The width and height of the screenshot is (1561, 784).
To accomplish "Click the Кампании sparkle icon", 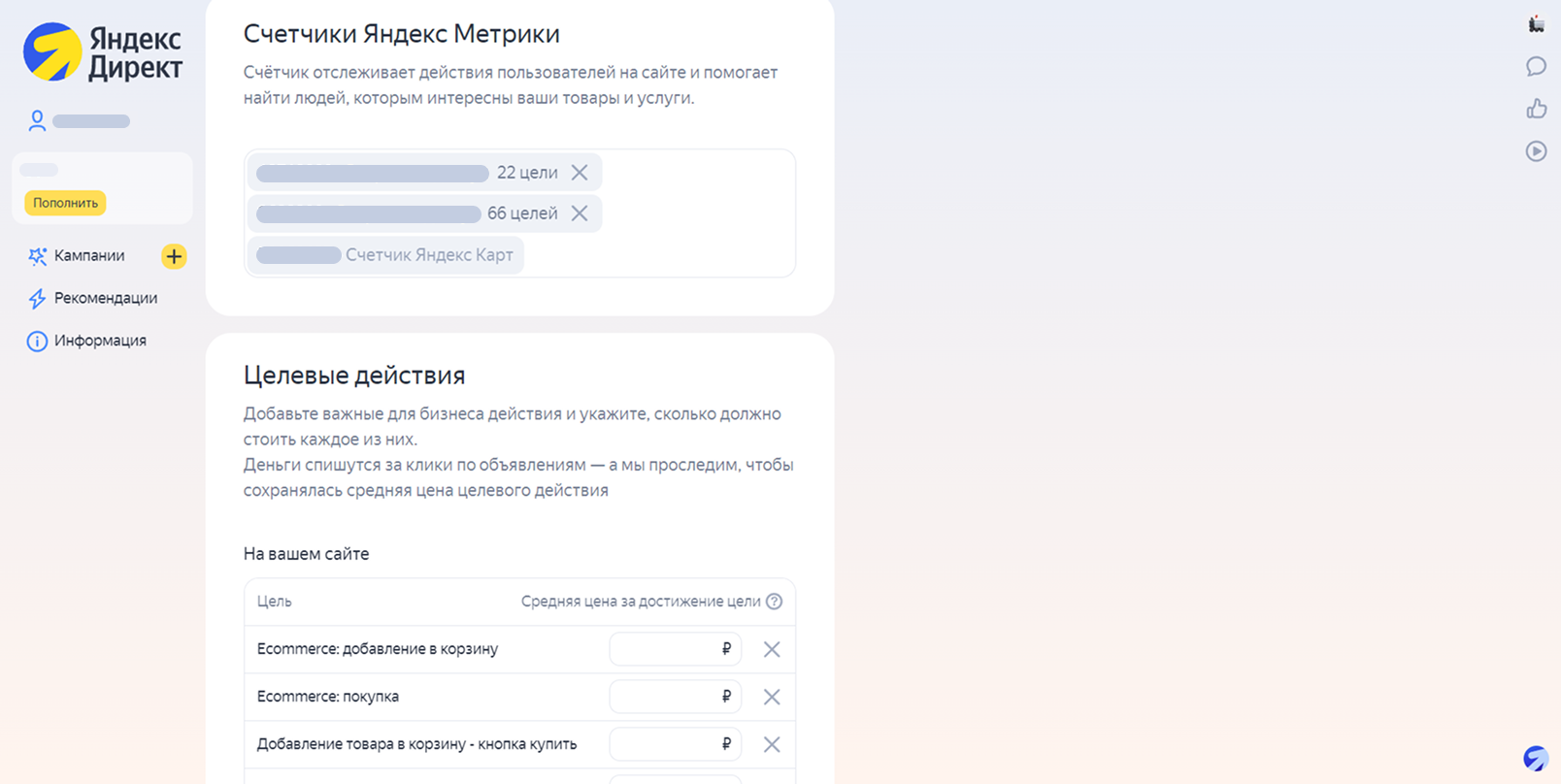I will [37, 256].
